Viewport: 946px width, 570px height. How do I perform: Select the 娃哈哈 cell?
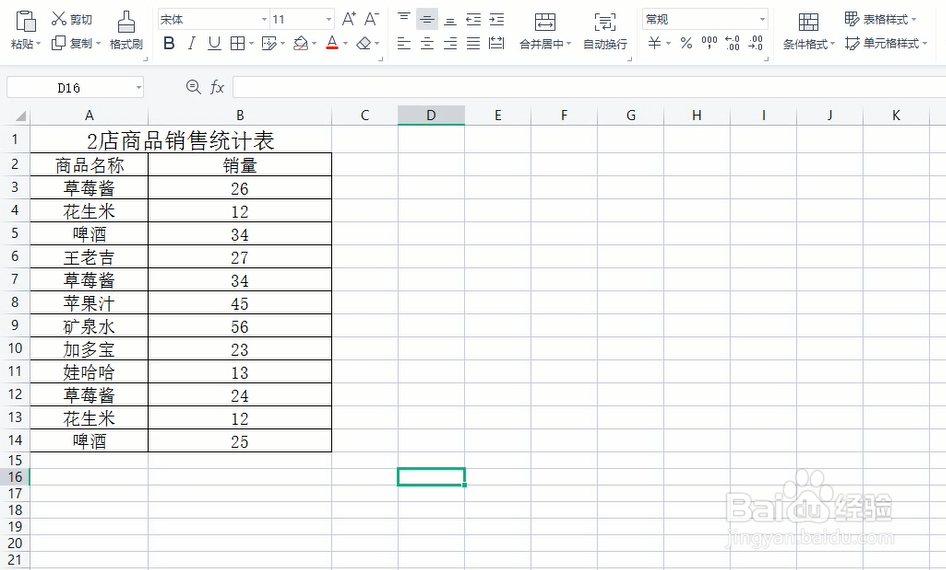pyautogui.click(x=89, y=372)
